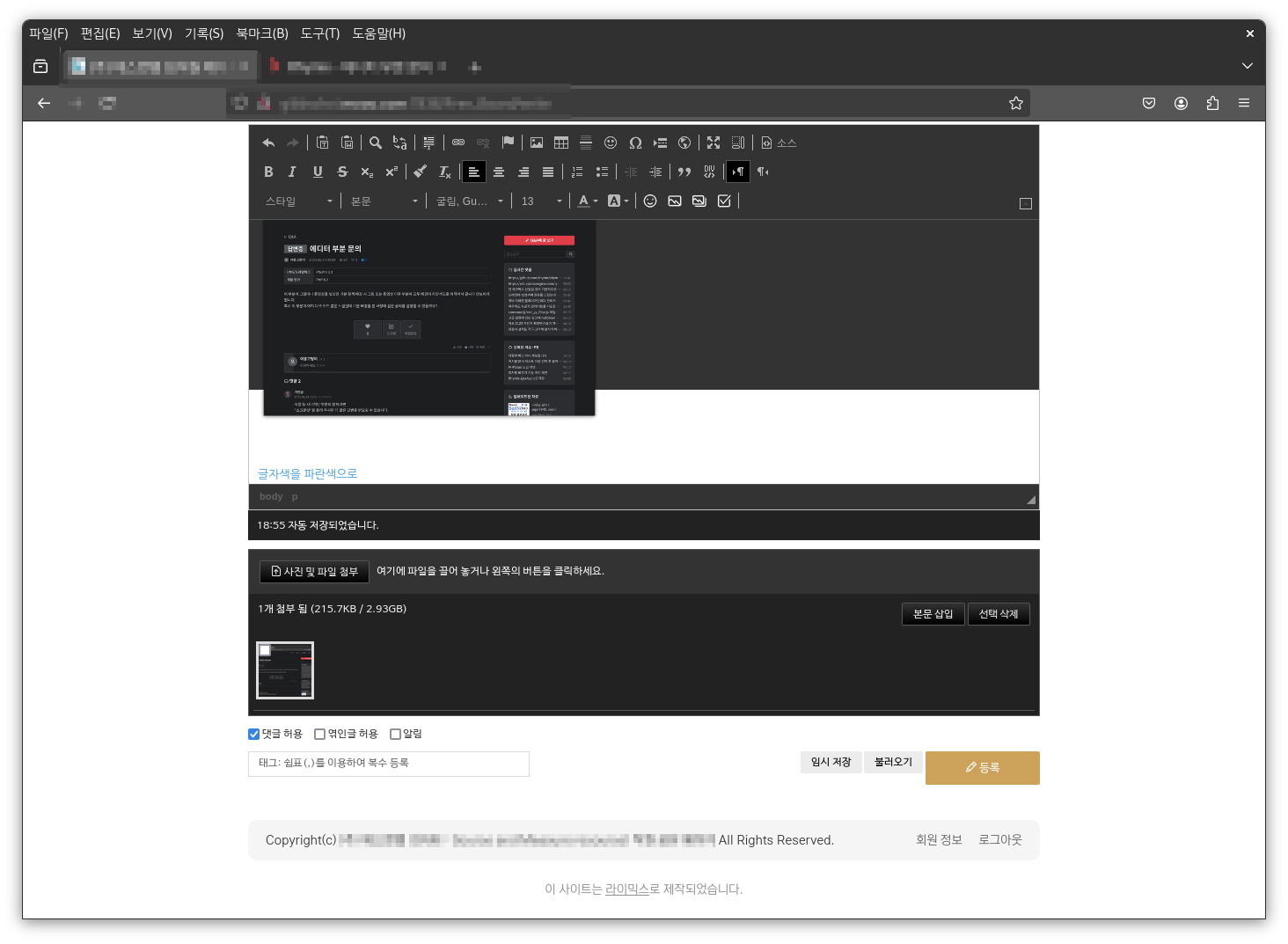Create a DIV container
This screenshot has height=944, width=1288.
[709, 172]
